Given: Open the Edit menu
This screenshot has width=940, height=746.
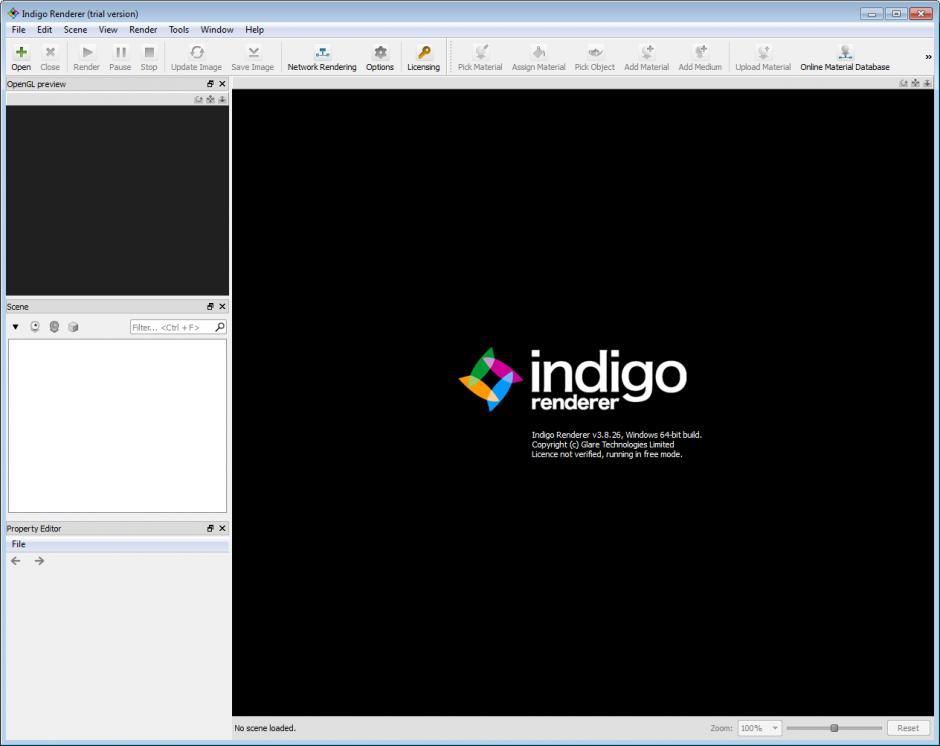Looking at the screenshot, I should [x=44, y=29].
